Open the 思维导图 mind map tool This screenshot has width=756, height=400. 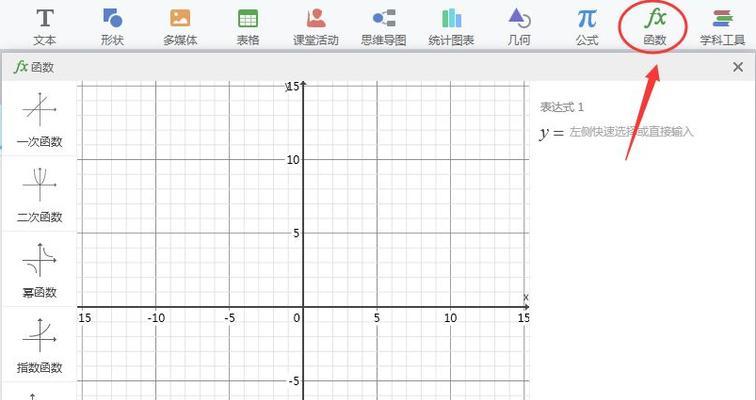point(384,27)
